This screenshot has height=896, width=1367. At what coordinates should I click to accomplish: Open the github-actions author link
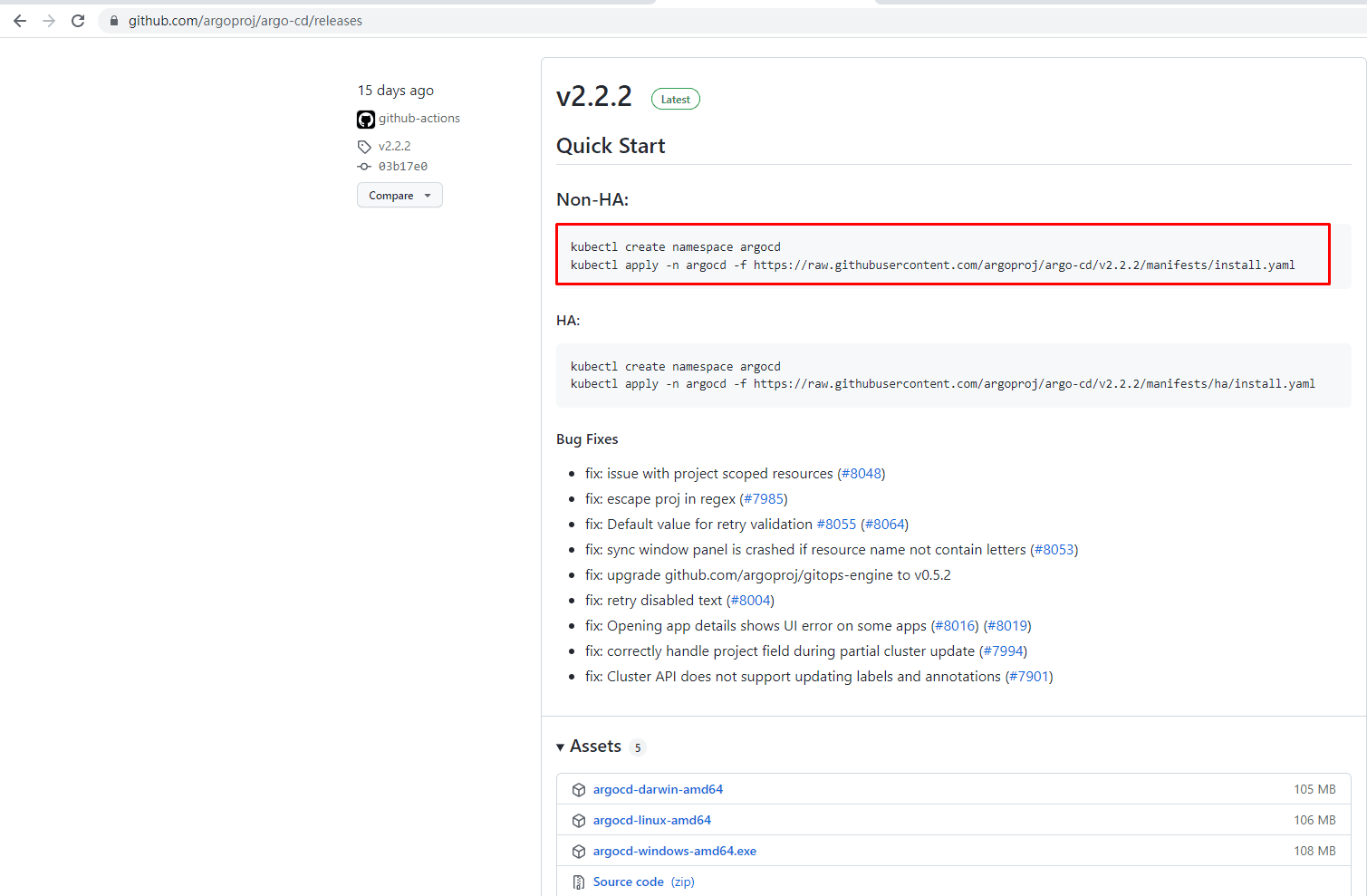coord(419,119)
